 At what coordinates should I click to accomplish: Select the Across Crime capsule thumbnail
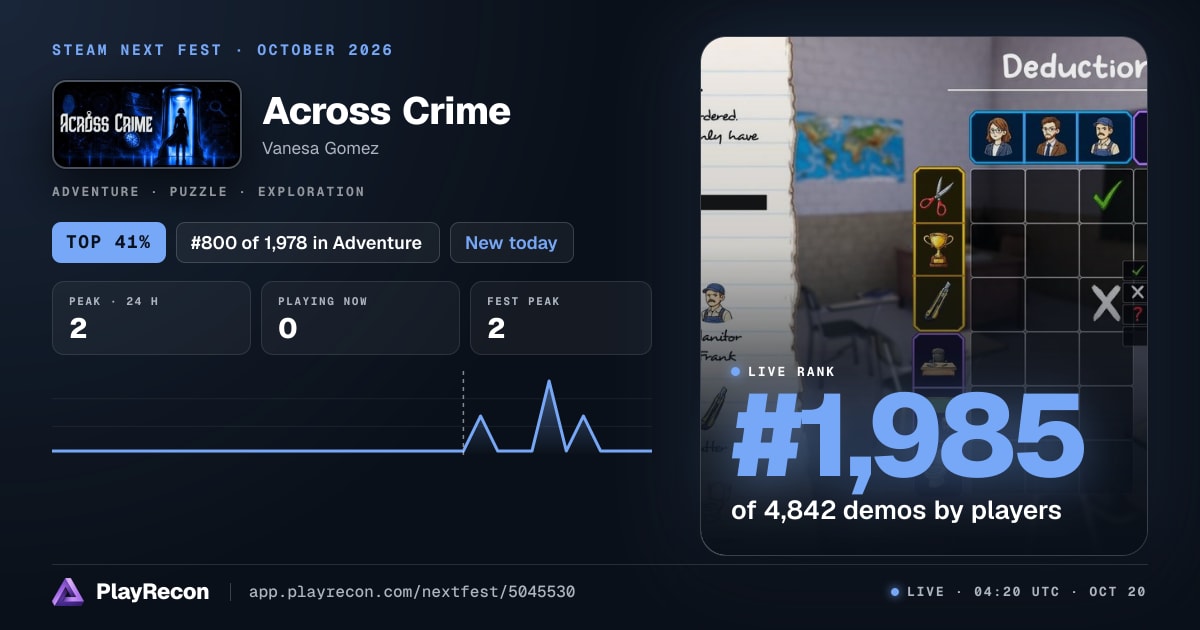coord(147,124)
